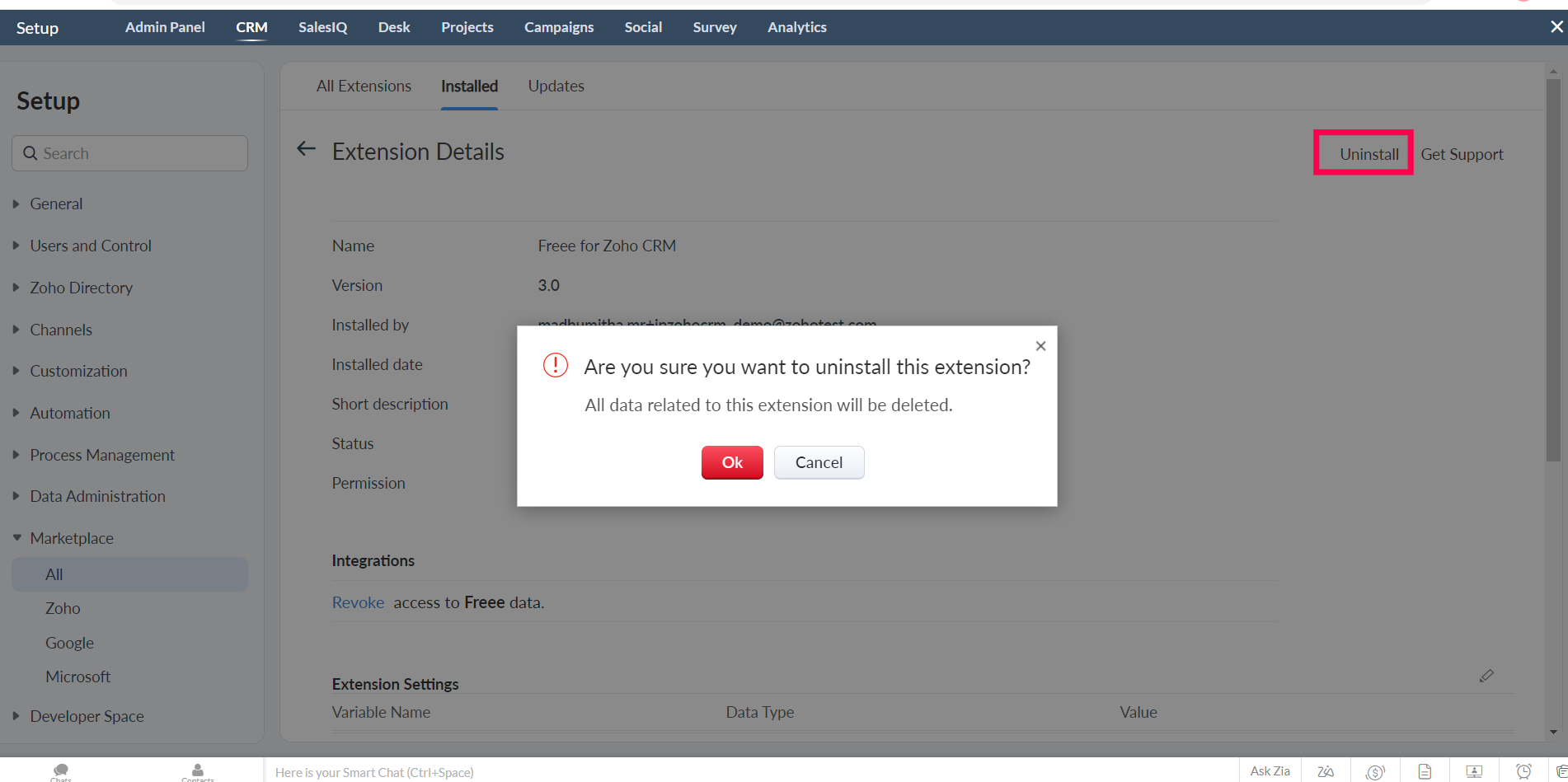Cancel the uninstall confirmation dialog
Viewport: 1568px width, 782px height.
pyautogui.click(x=819, y=462)
